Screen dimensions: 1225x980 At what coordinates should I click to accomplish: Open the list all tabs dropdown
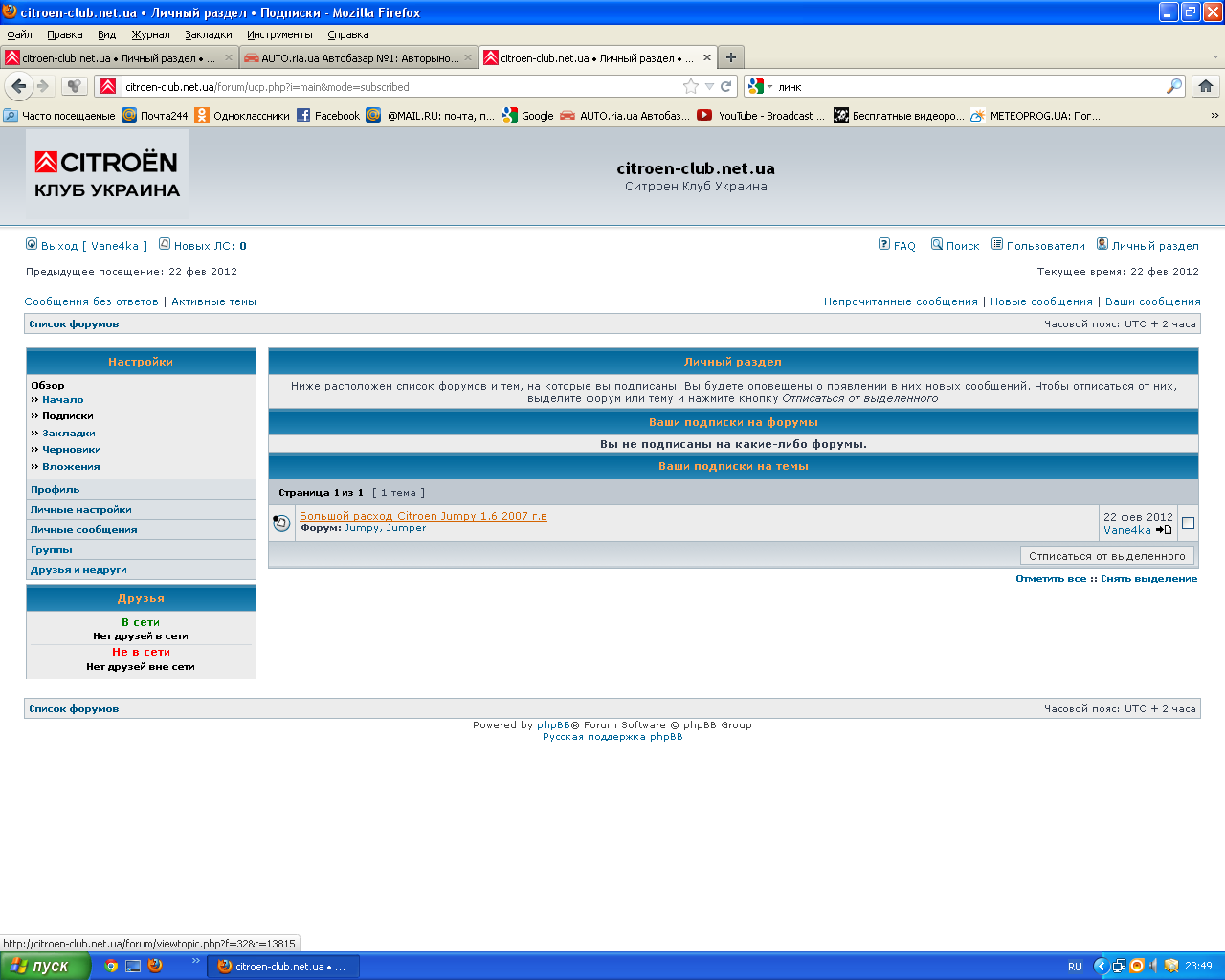tap(1216, 57)
